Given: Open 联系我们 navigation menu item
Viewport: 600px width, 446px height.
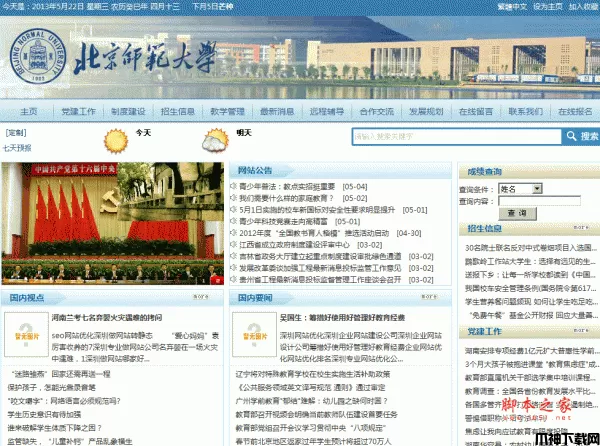Looking at the screenshot, I should pos(525,111).
